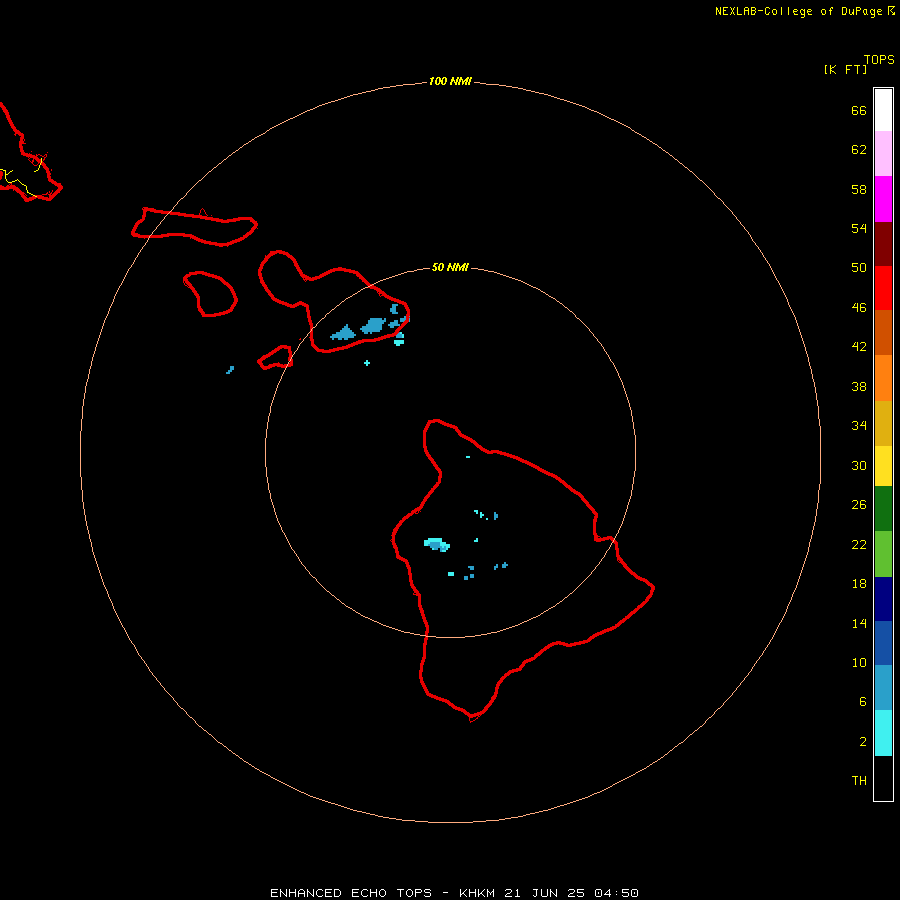This screenshot has width=900, height=900.
Task: Click the ENHANCED ECHO TOPS caption text
Action: pyautogui.click(x=351, y=893)
